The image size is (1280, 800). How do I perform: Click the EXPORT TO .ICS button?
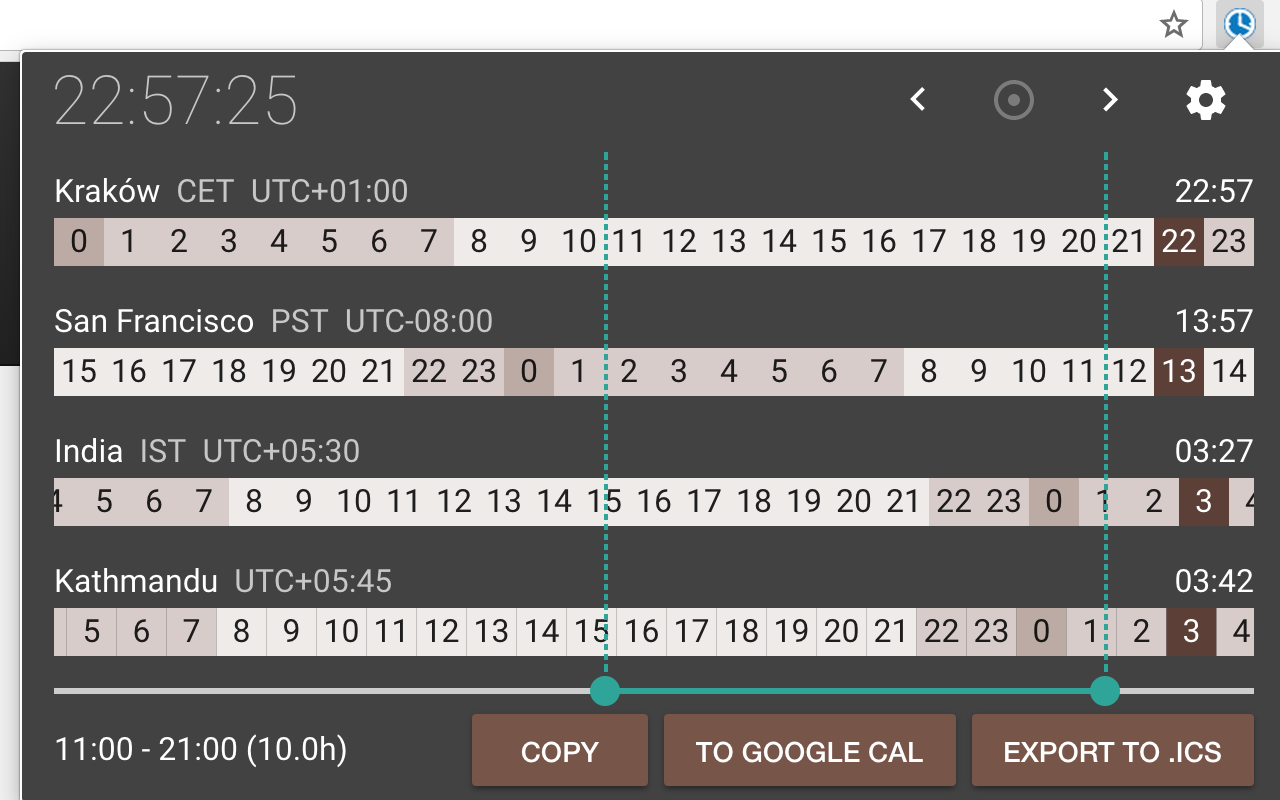pyautogui.click(x=1112, y=751)
